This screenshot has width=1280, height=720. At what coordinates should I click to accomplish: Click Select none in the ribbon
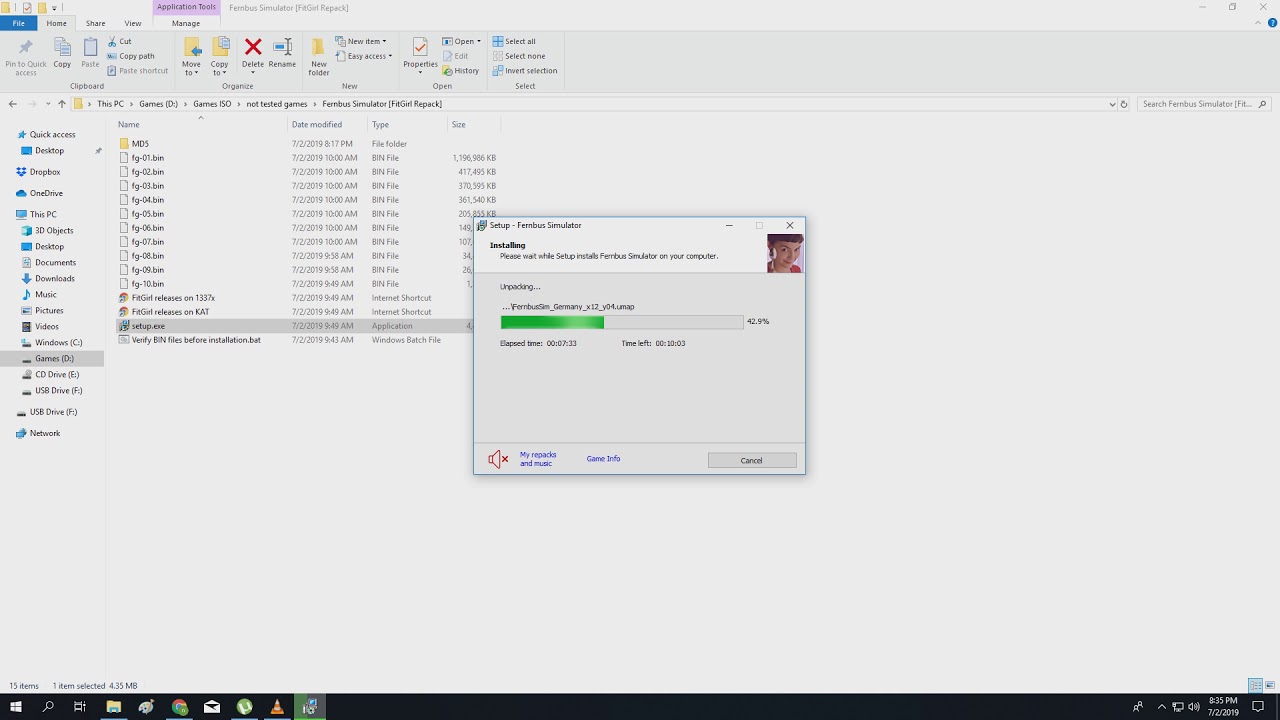tap(519, 56)
